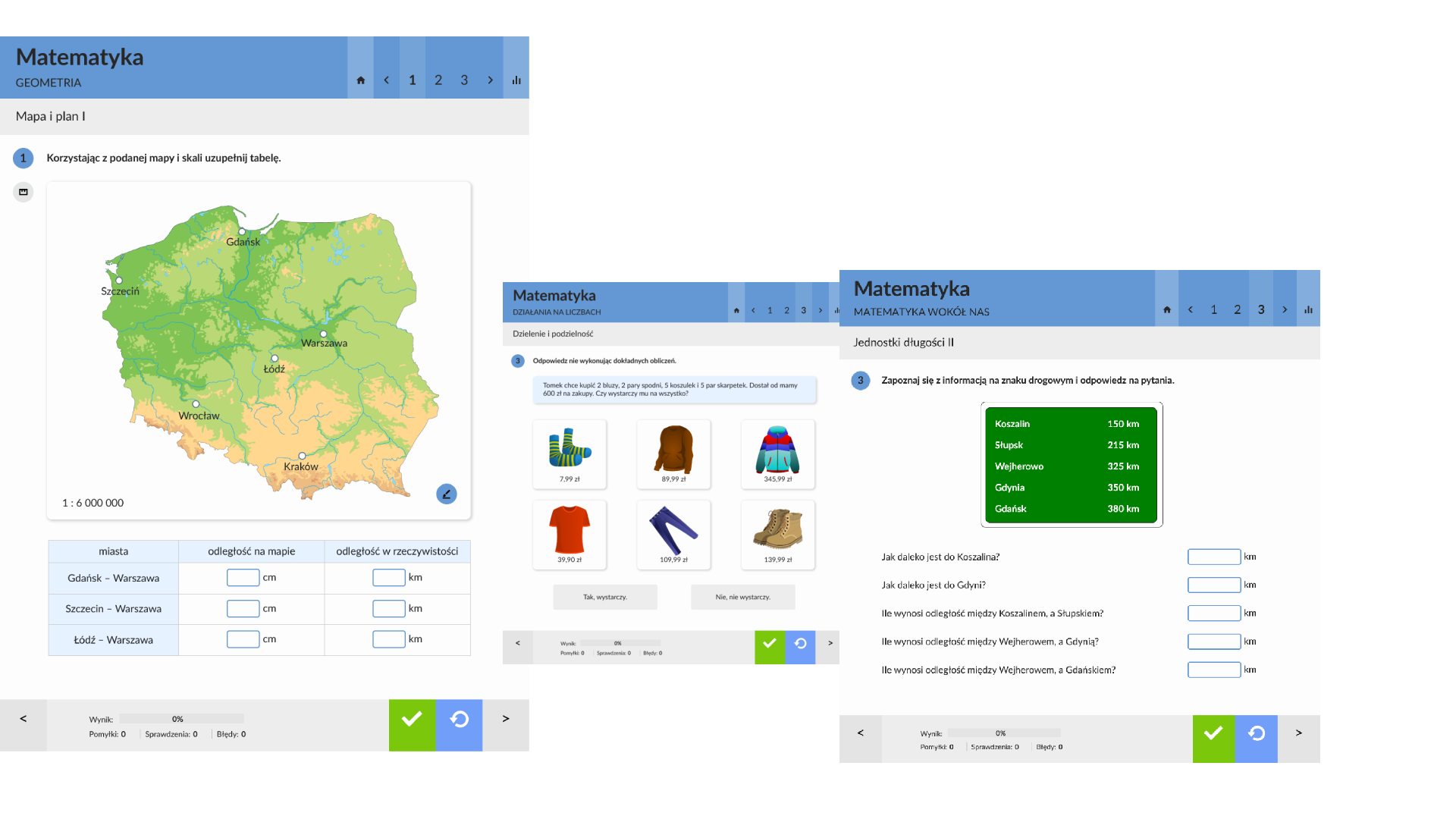Viewport: 1456px width, 819px height.
Task: Open the statistics icon in Dzielenie i podzielność
Action: click(x=836, y=310)
